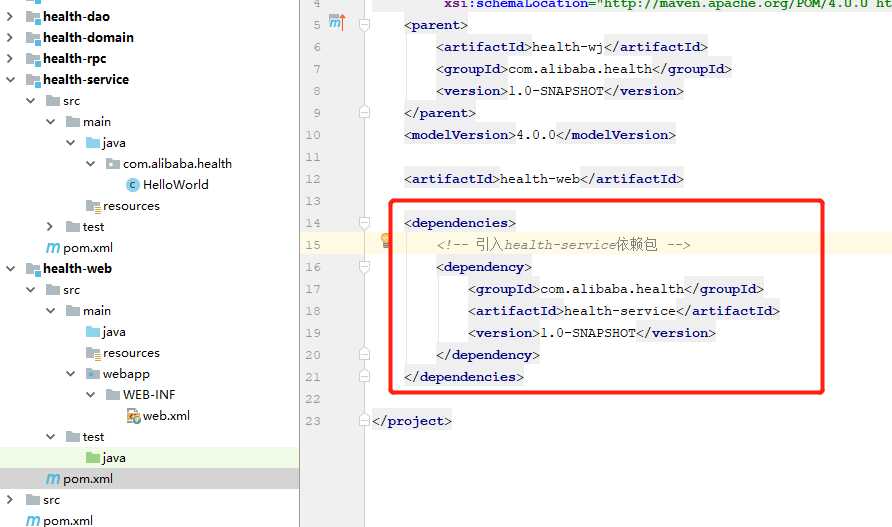This screenshot has width=892, height=527.
Task: Expand the root src folder
Action: [10, 500]
